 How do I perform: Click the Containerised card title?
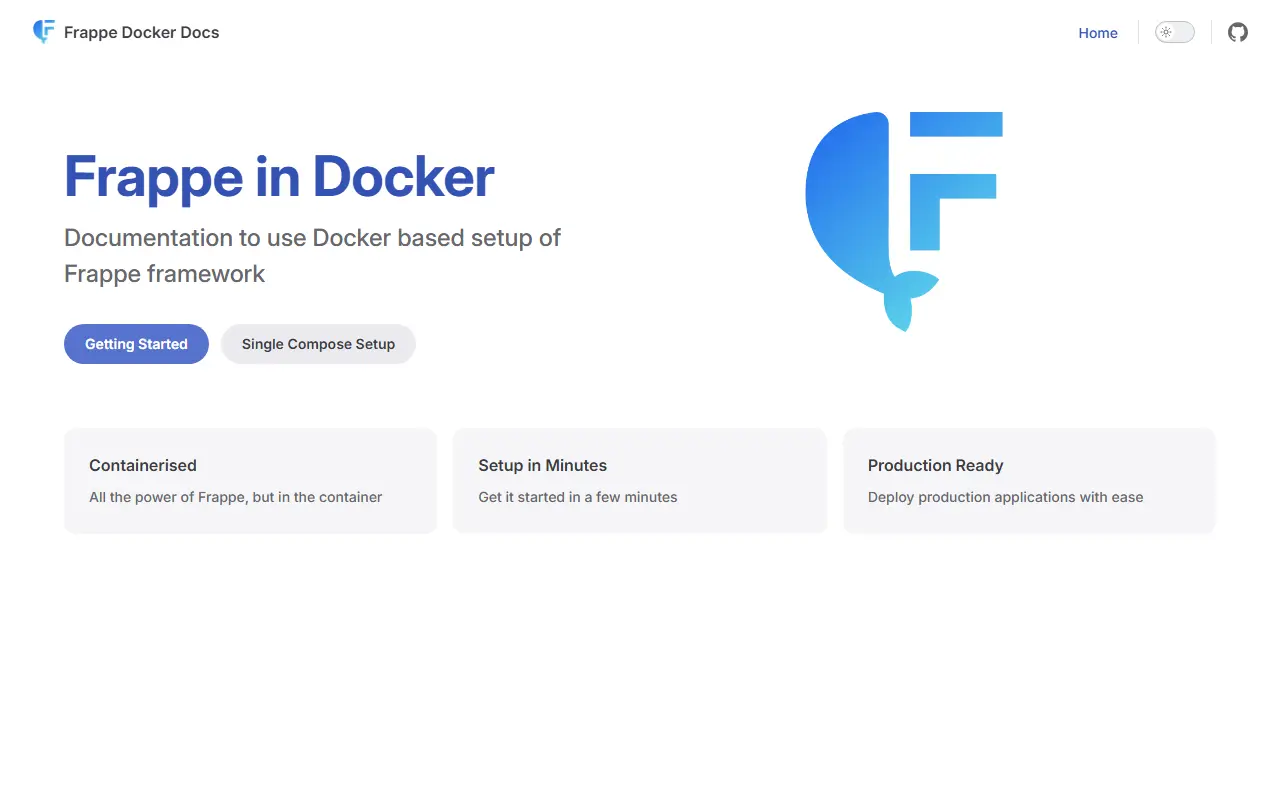143,465
